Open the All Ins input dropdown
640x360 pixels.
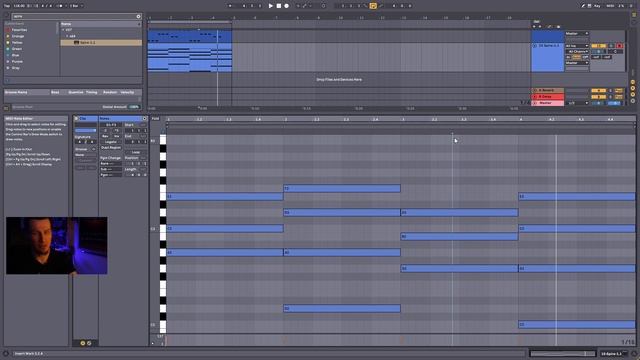coord(577,46)
